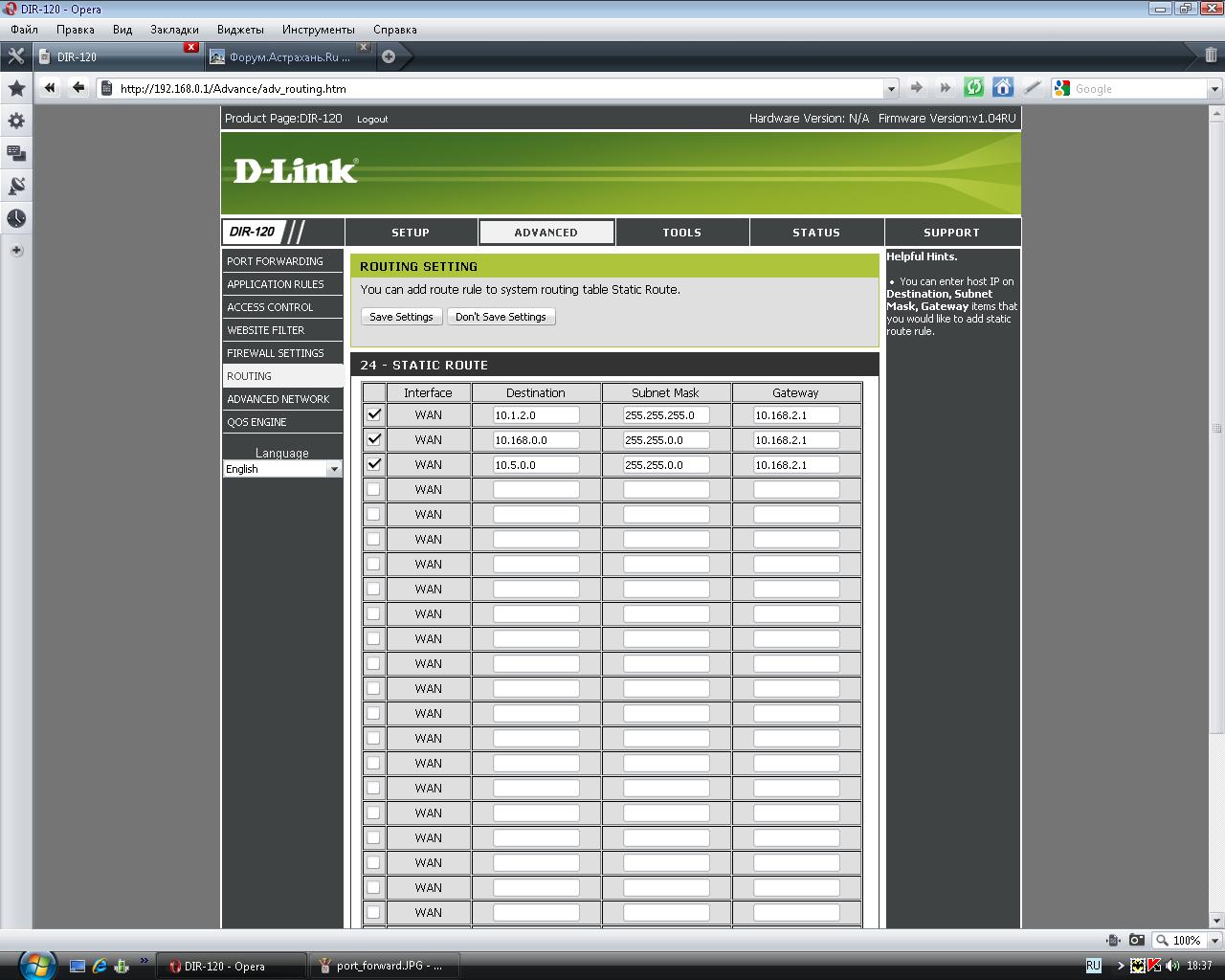The image size is (1225, 980).
Task: Open FIREWALL SETTINGS in side menu
Action: point(282,352)
